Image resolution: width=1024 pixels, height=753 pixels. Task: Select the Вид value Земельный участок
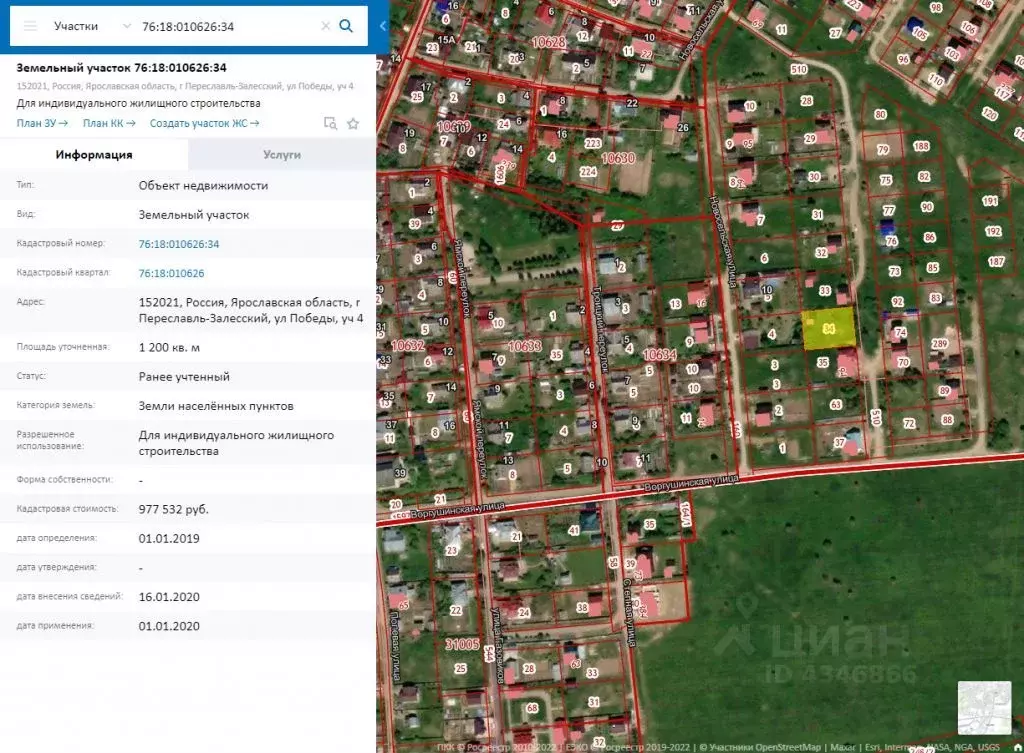(194, 215)
